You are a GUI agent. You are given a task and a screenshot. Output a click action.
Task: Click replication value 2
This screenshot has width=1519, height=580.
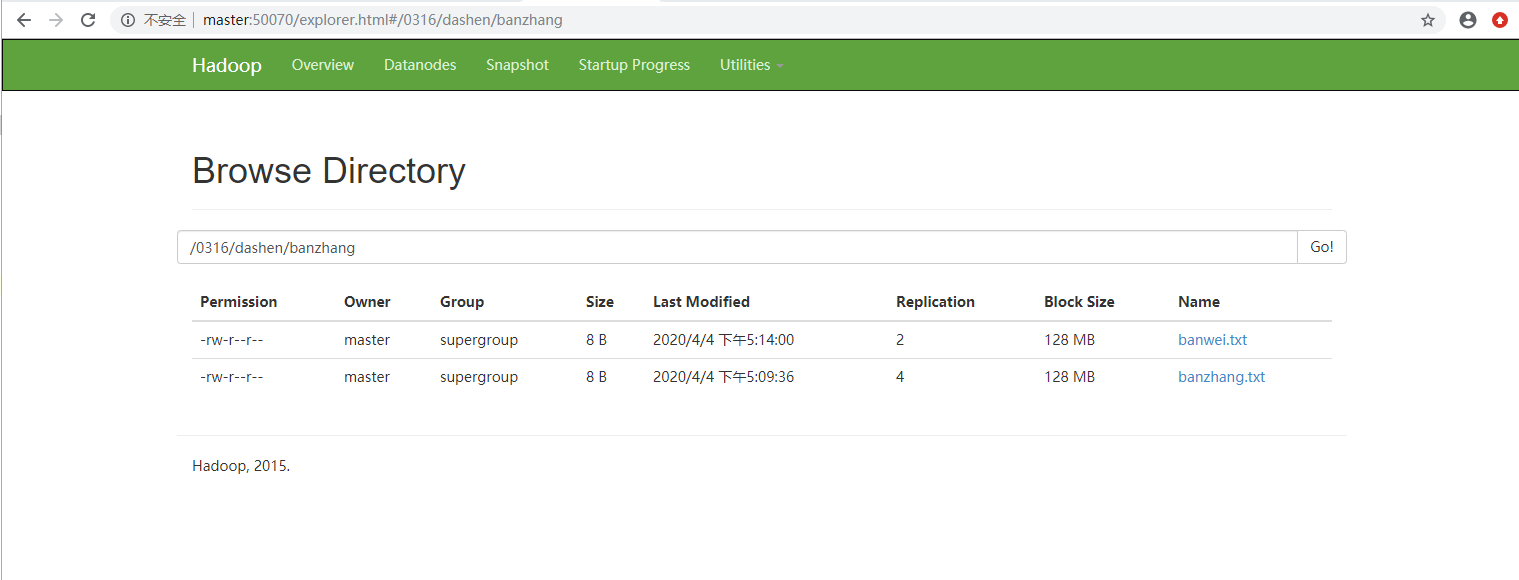[x=900, y=340]
